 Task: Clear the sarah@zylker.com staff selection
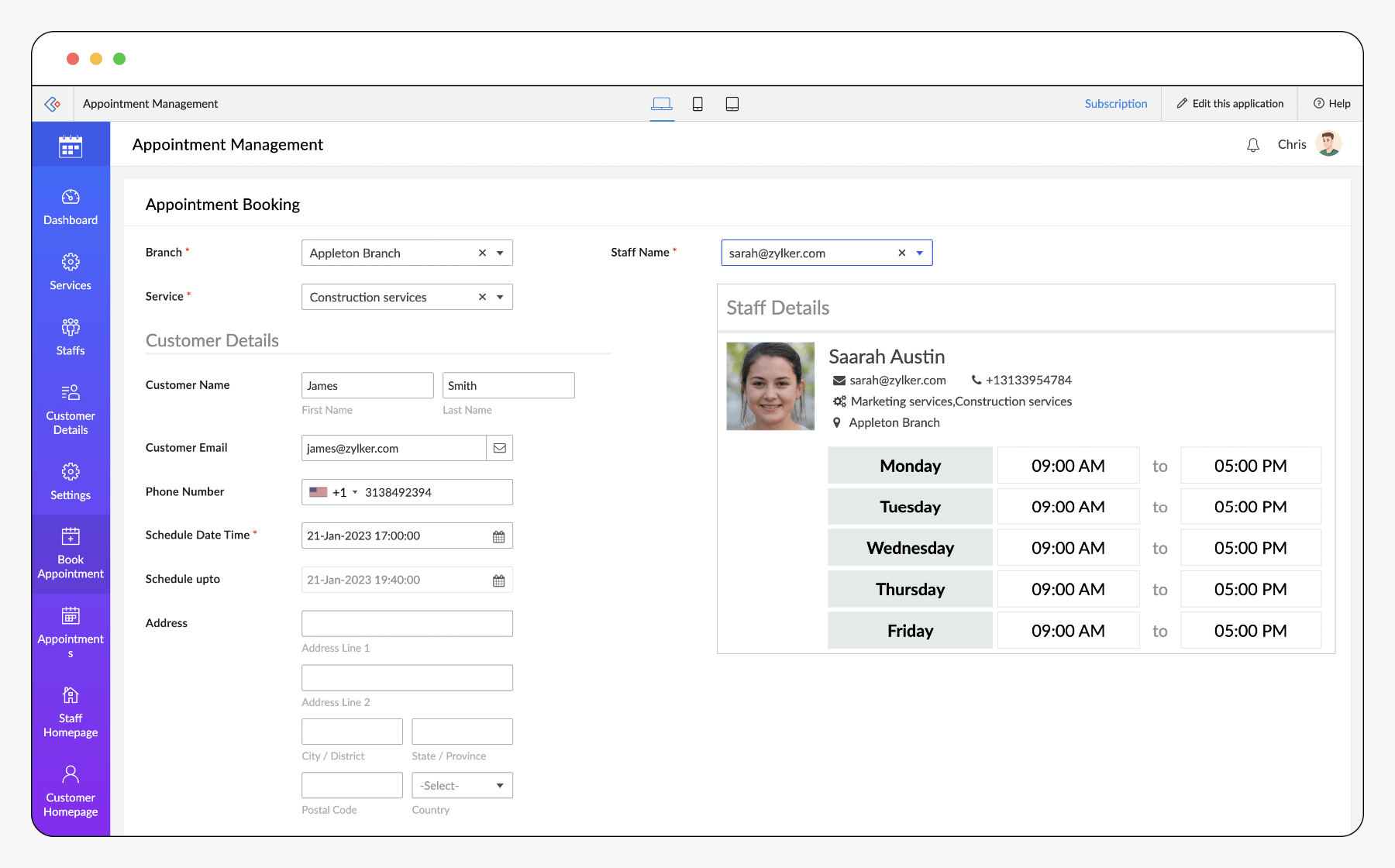[902, 253]
